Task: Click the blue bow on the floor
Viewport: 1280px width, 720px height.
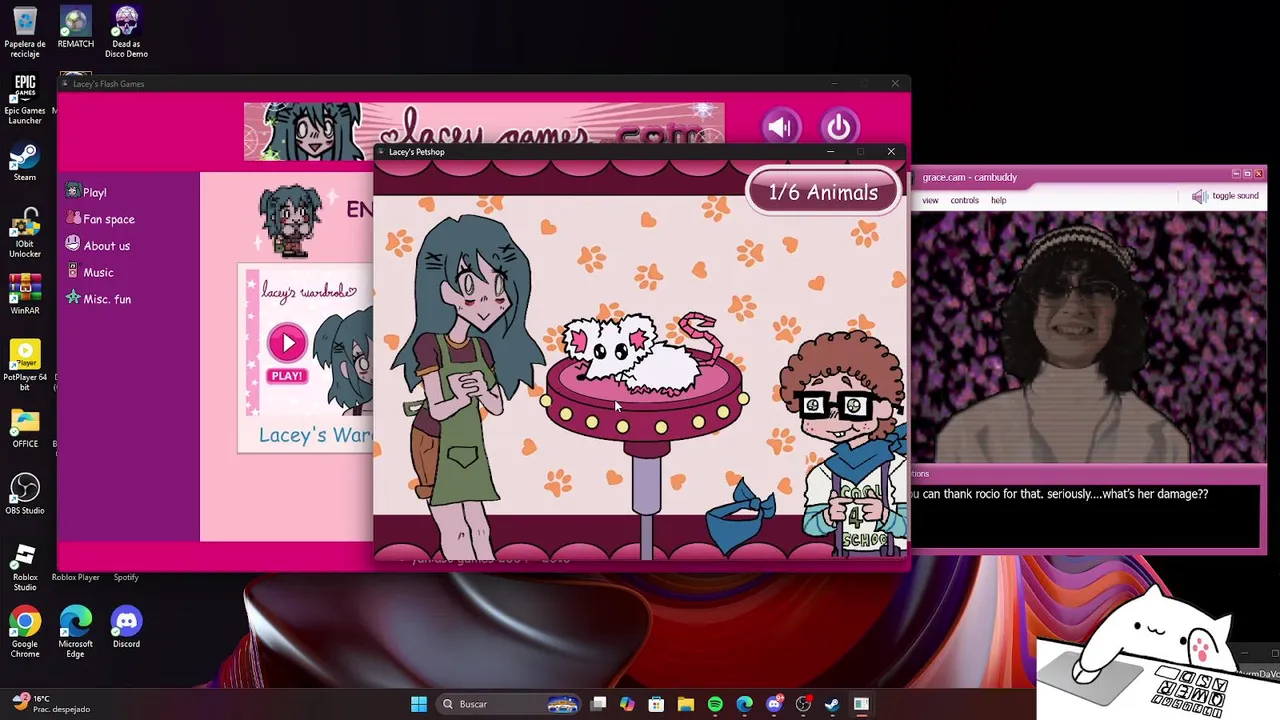Action: click(x=741, y=518)
